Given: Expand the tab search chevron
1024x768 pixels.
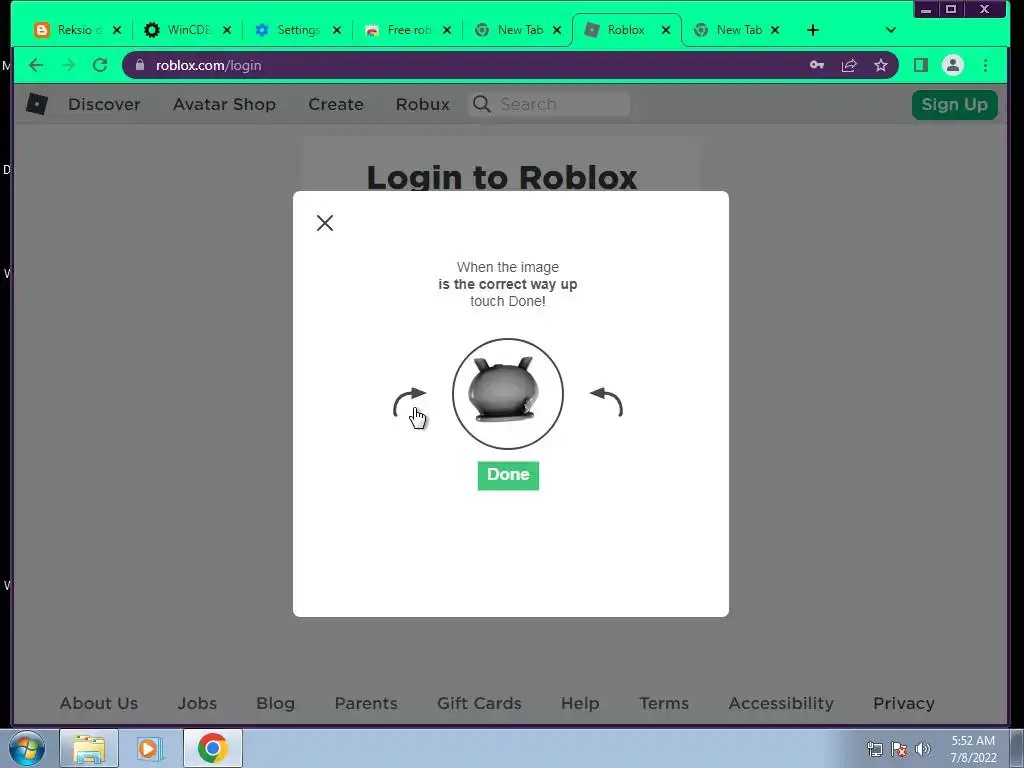Looking at the screenshot, I should [x=891, y=30].
